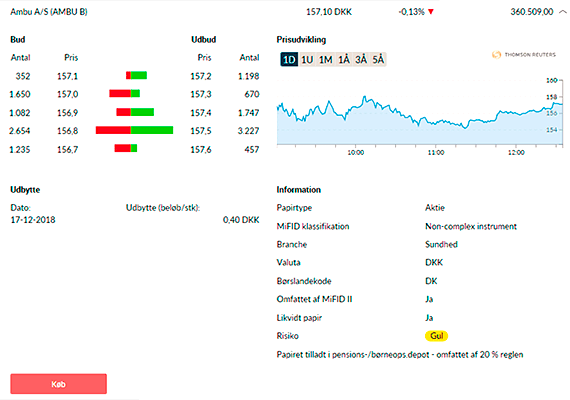Click the 10:00 chart time label
570x400 pixels.
click(x=356, y=152)
